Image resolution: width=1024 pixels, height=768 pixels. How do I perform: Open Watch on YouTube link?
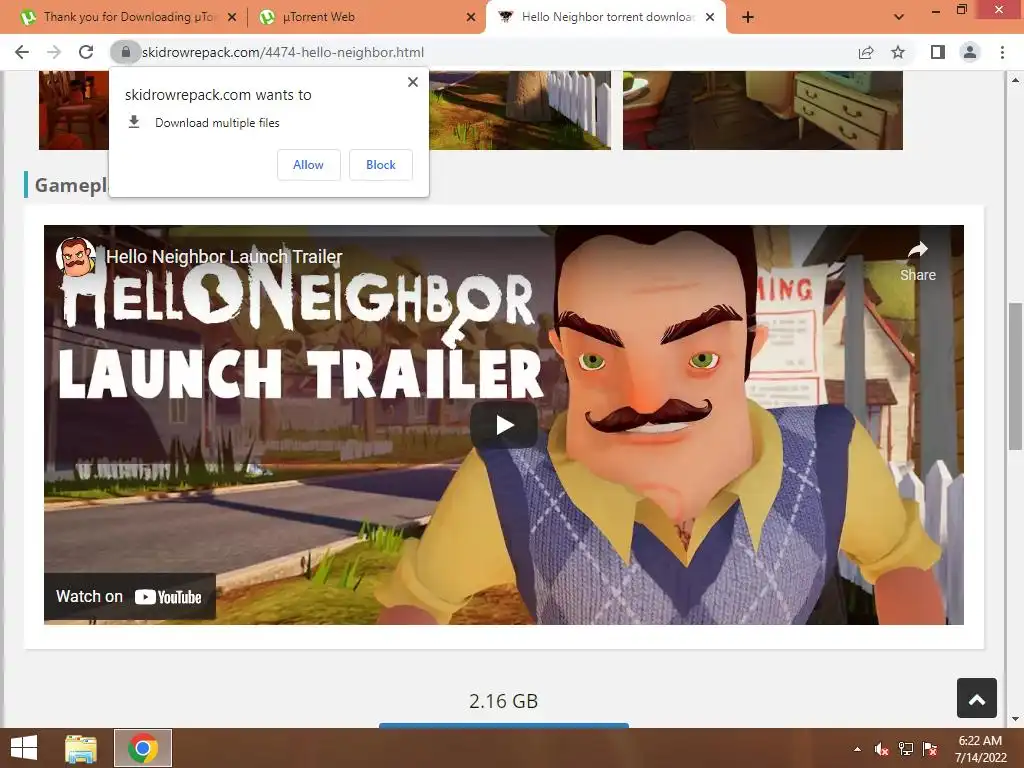tap(129, 597)
